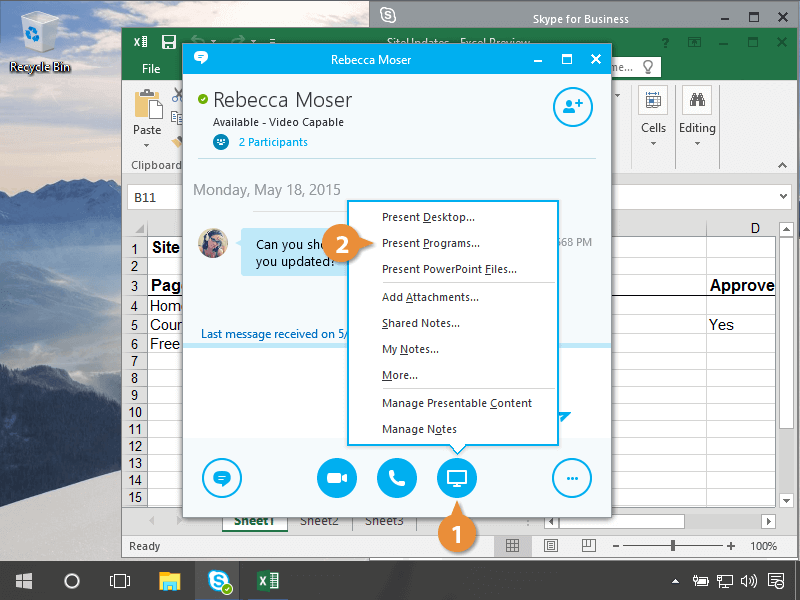Click Rebecca Moser's avatar photo
This screenshot has height=600, width=800.
[x=214, y=243]
